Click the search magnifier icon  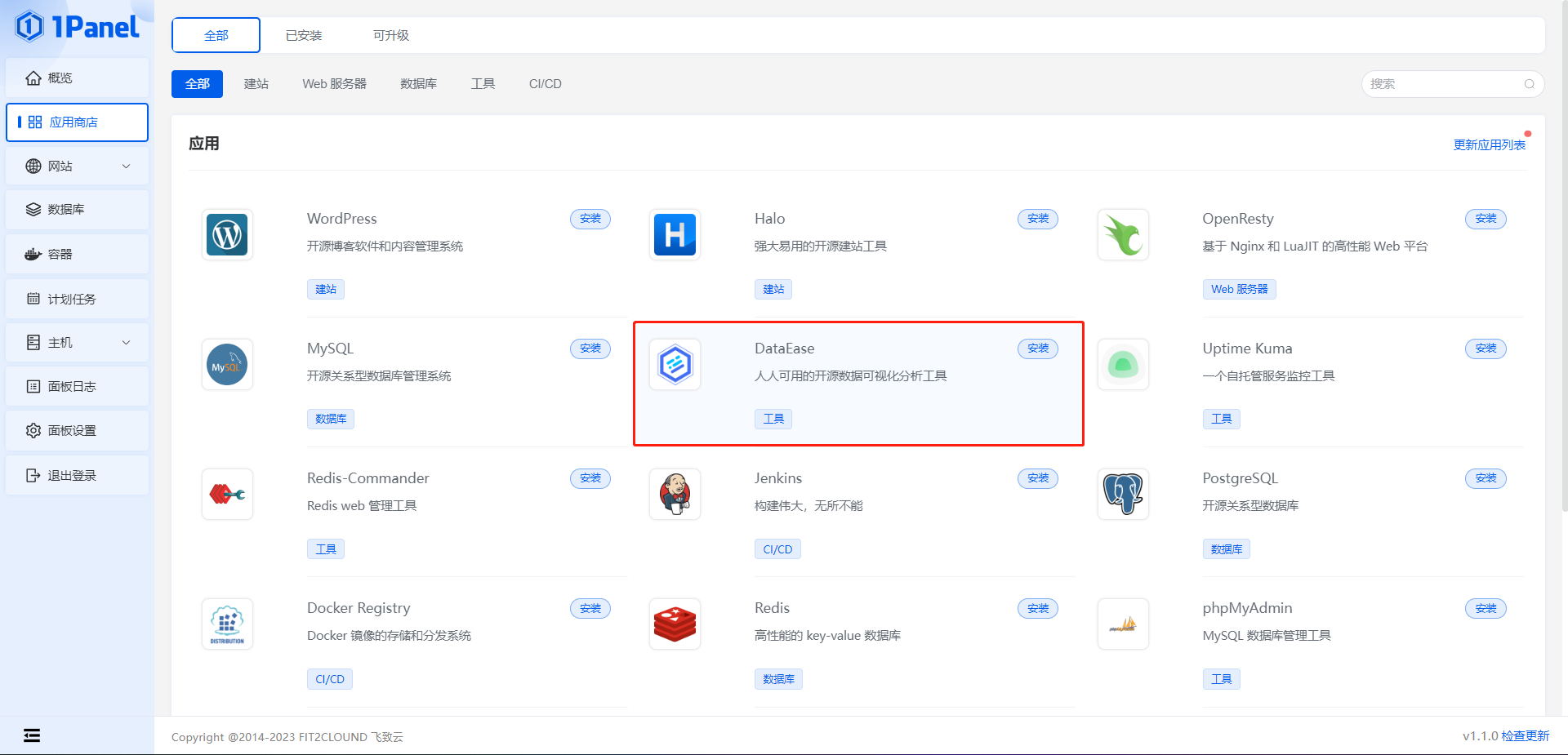(1529, 84)
